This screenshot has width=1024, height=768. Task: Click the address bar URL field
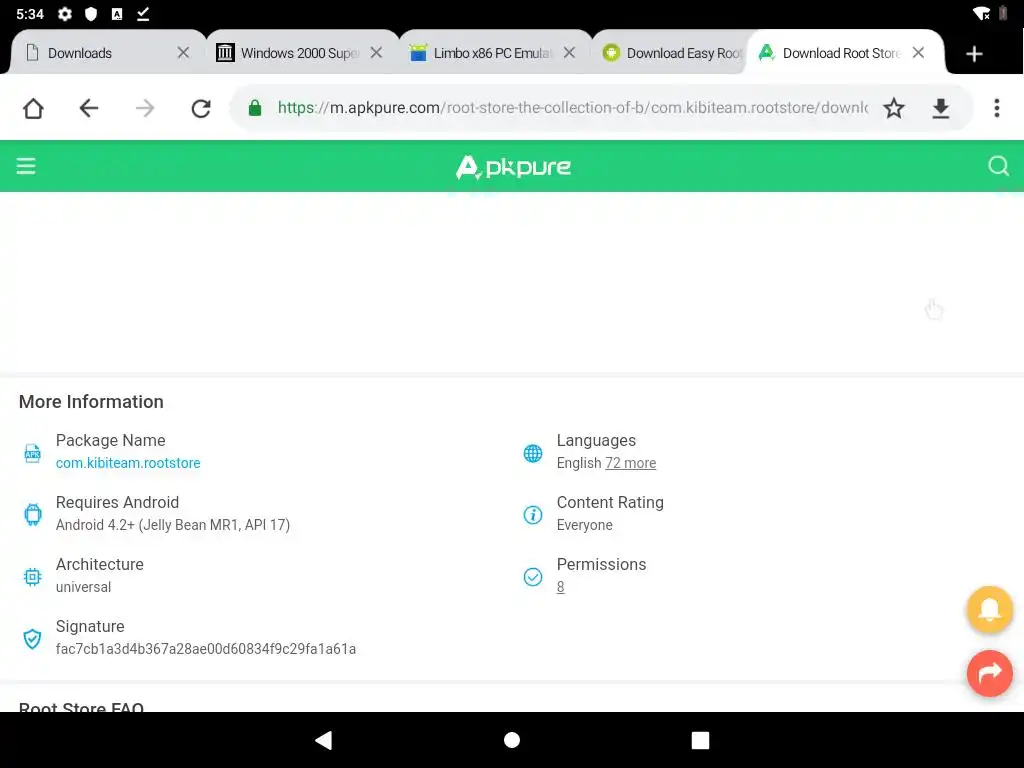[573, 108]
